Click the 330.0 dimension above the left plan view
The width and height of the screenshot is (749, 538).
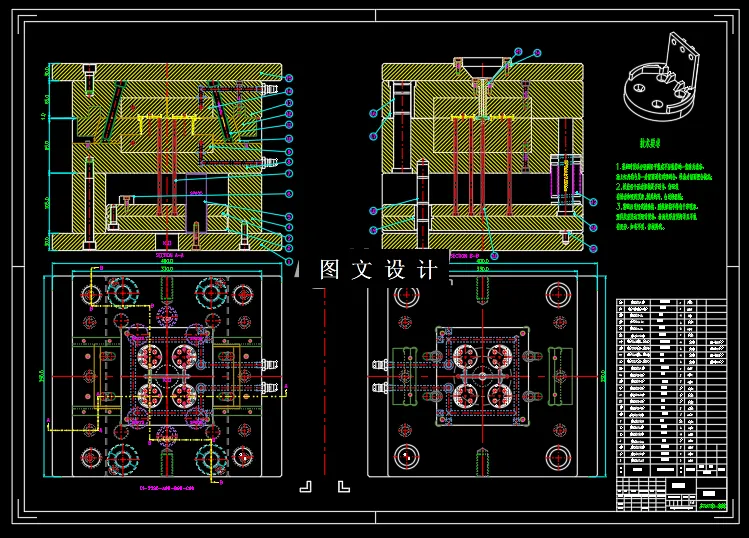[167, 269]
